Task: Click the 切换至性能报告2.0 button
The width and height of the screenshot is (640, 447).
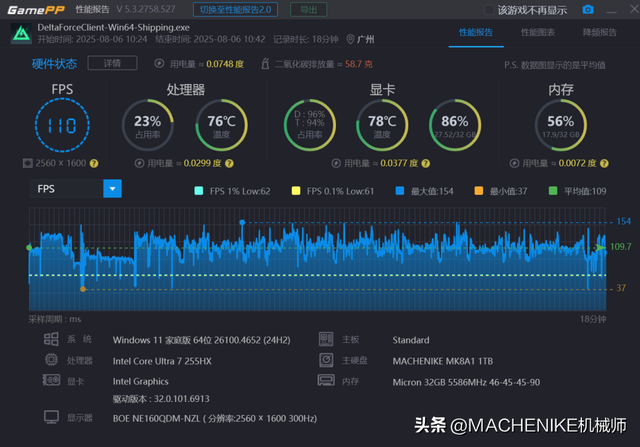Action: point(236,9)
